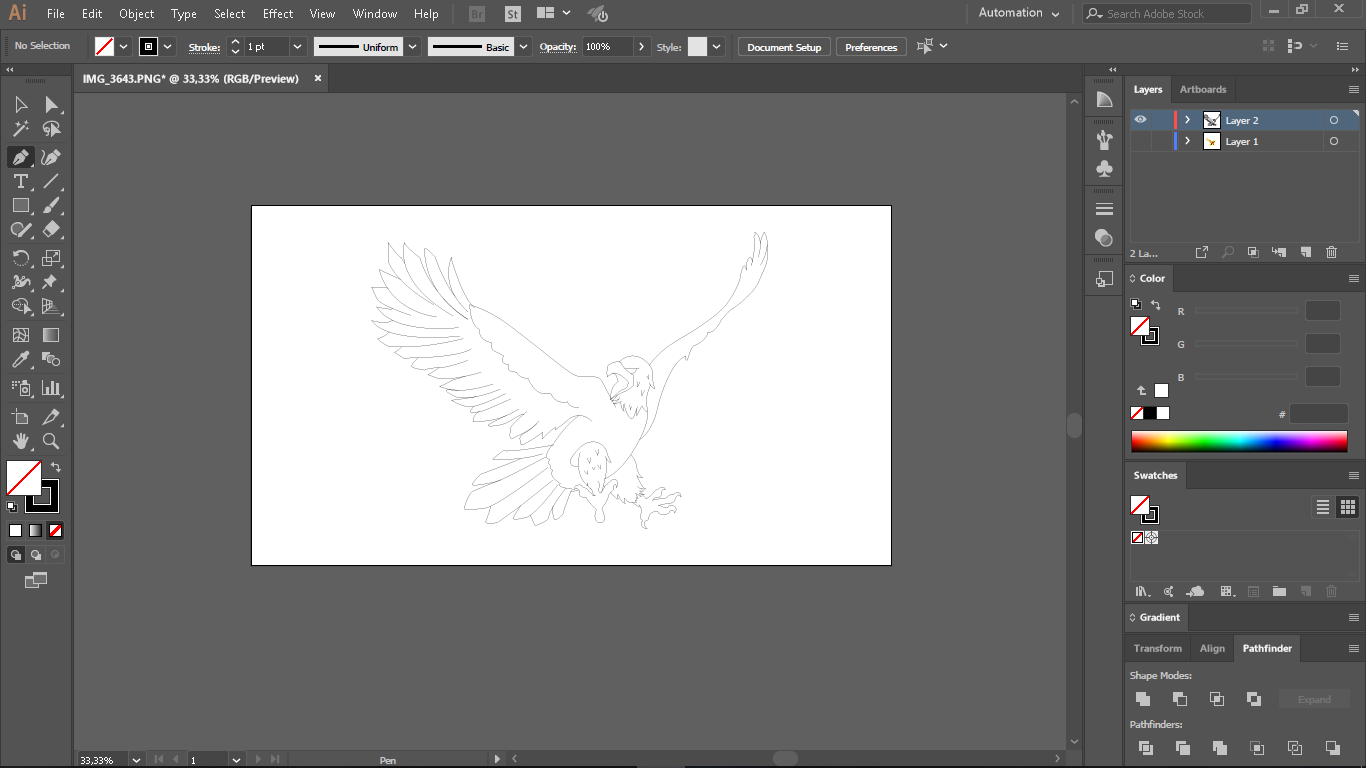Switch Swatches to thumbnail grid view
Viewport: 1366px width, 768px height.
[1347, 507]
